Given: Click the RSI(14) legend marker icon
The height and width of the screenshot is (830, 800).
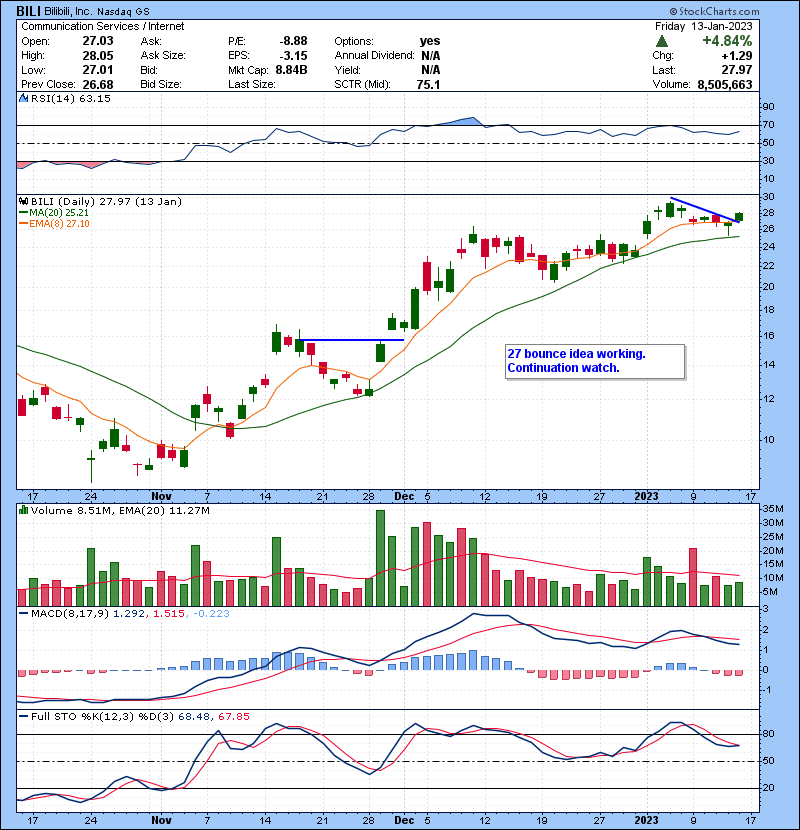Looking at the screenshot, I should (x=22, y=99).
